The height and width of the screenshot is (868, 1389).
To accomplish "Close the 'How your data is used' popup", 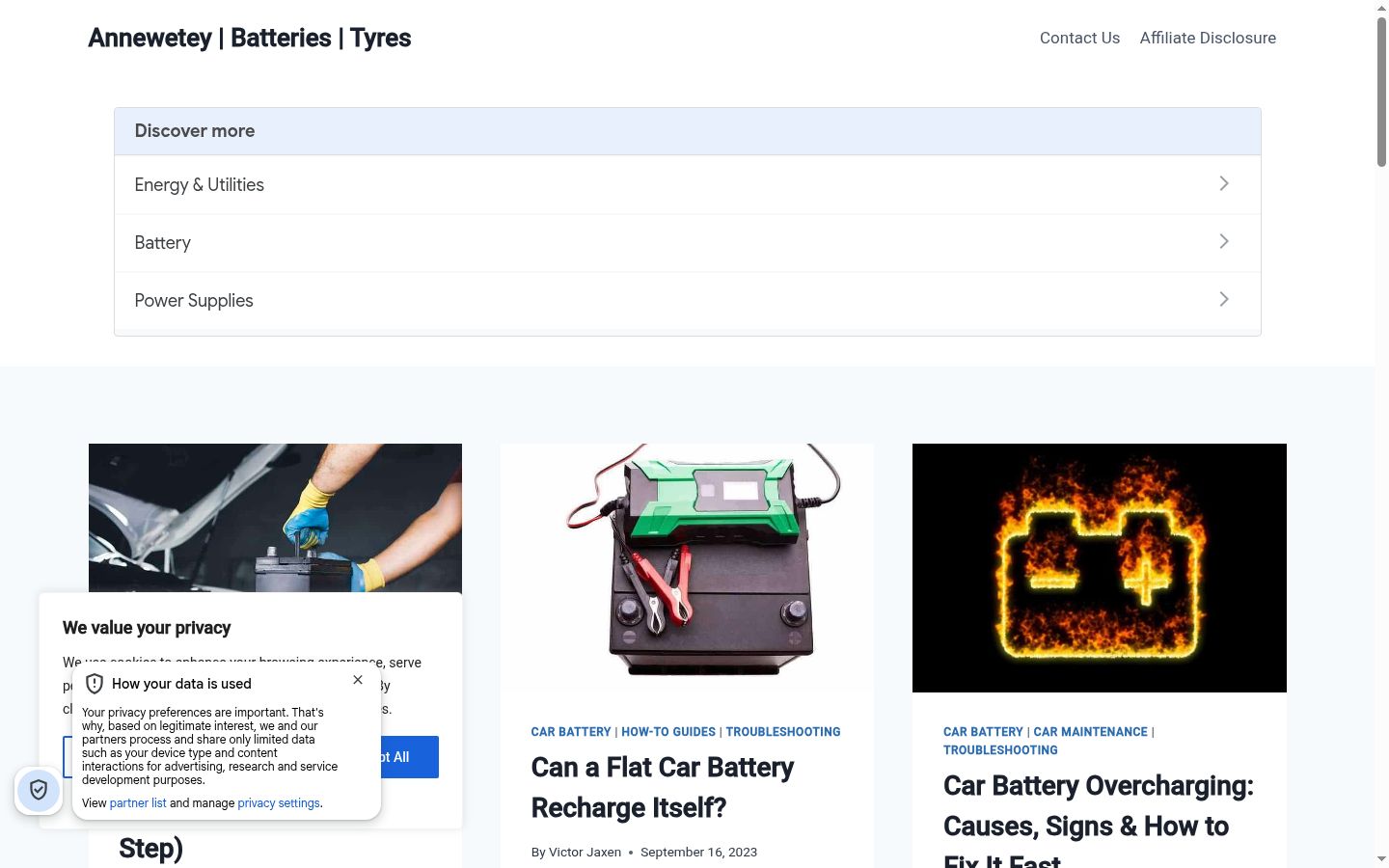I will click(x=358, y=680).
